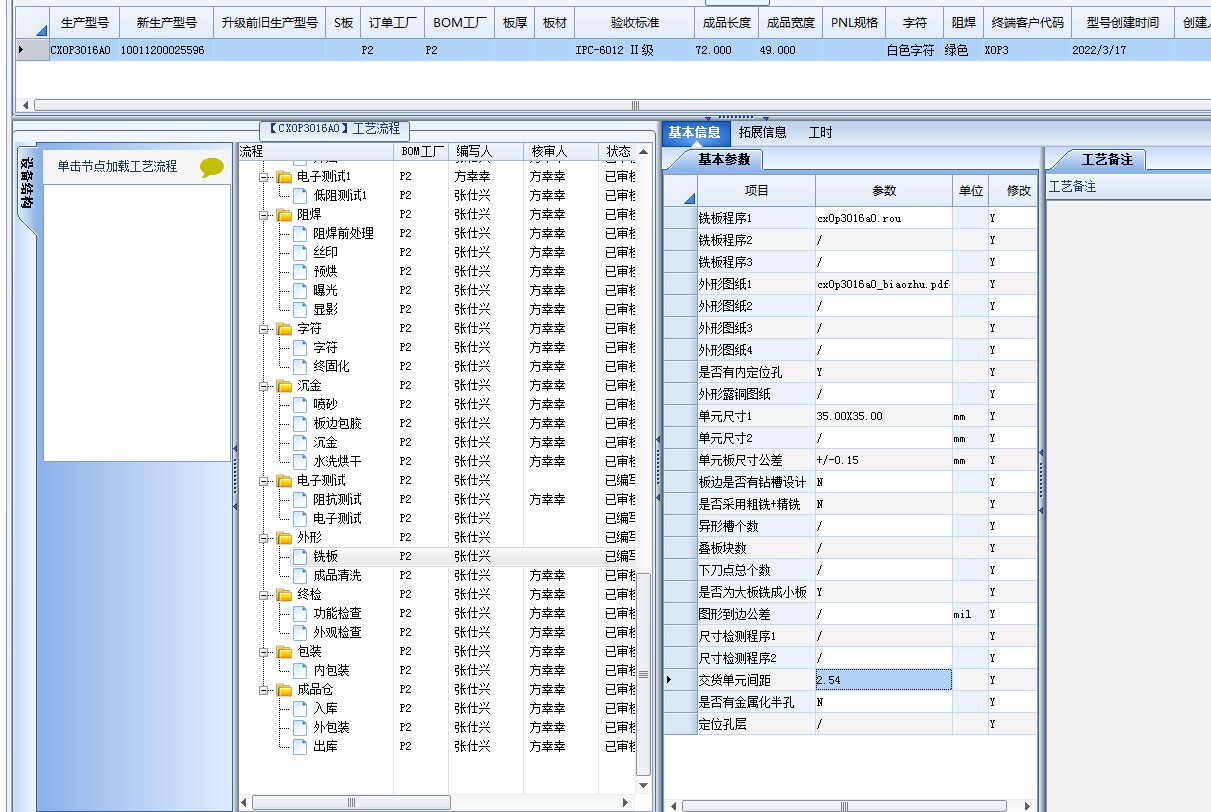Viewport: 1211px width, 812px height.
Task: Select the 铣板 tree row
Action: coord(438,557)
